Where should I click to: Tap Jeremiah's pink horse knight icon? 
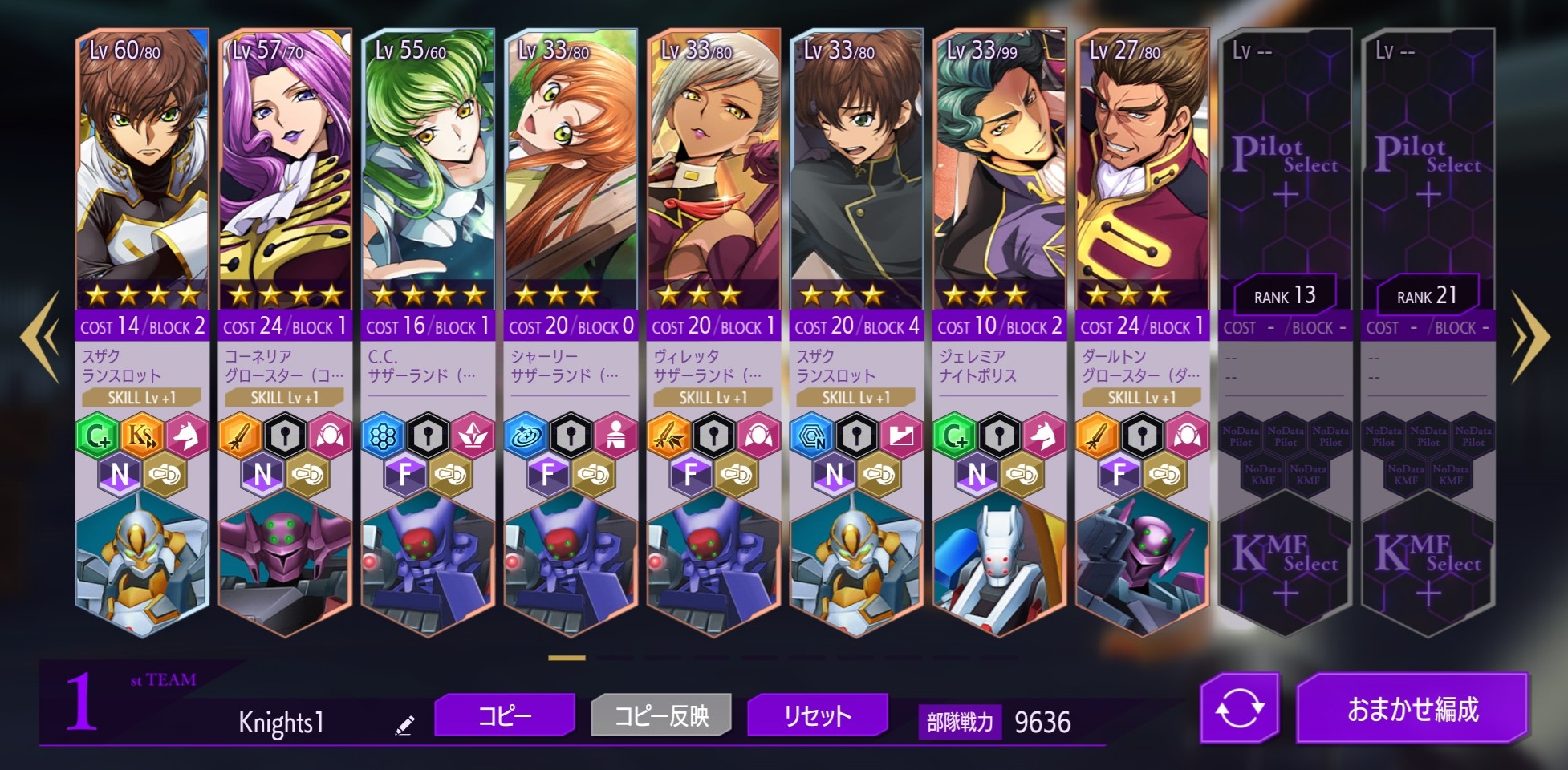click(x=1044, y=436)
